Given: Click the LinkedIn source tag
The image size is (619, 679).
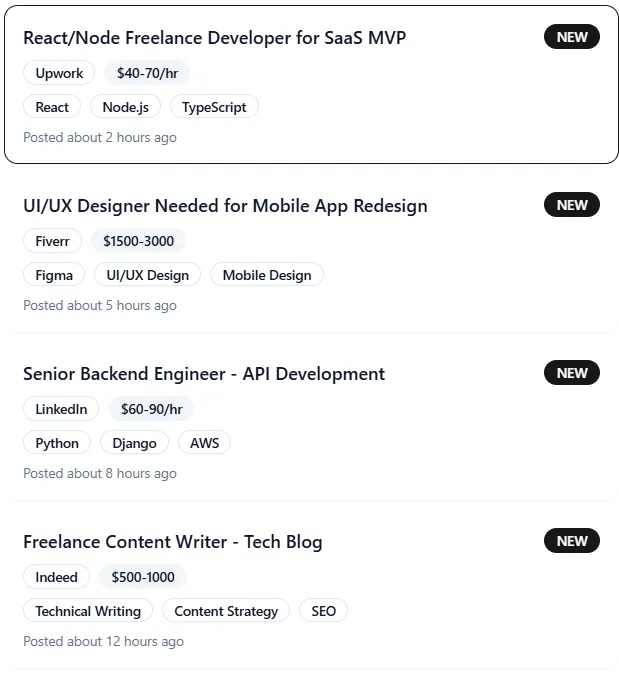Looking at the screenshot, I should click(x=61, y=409).
